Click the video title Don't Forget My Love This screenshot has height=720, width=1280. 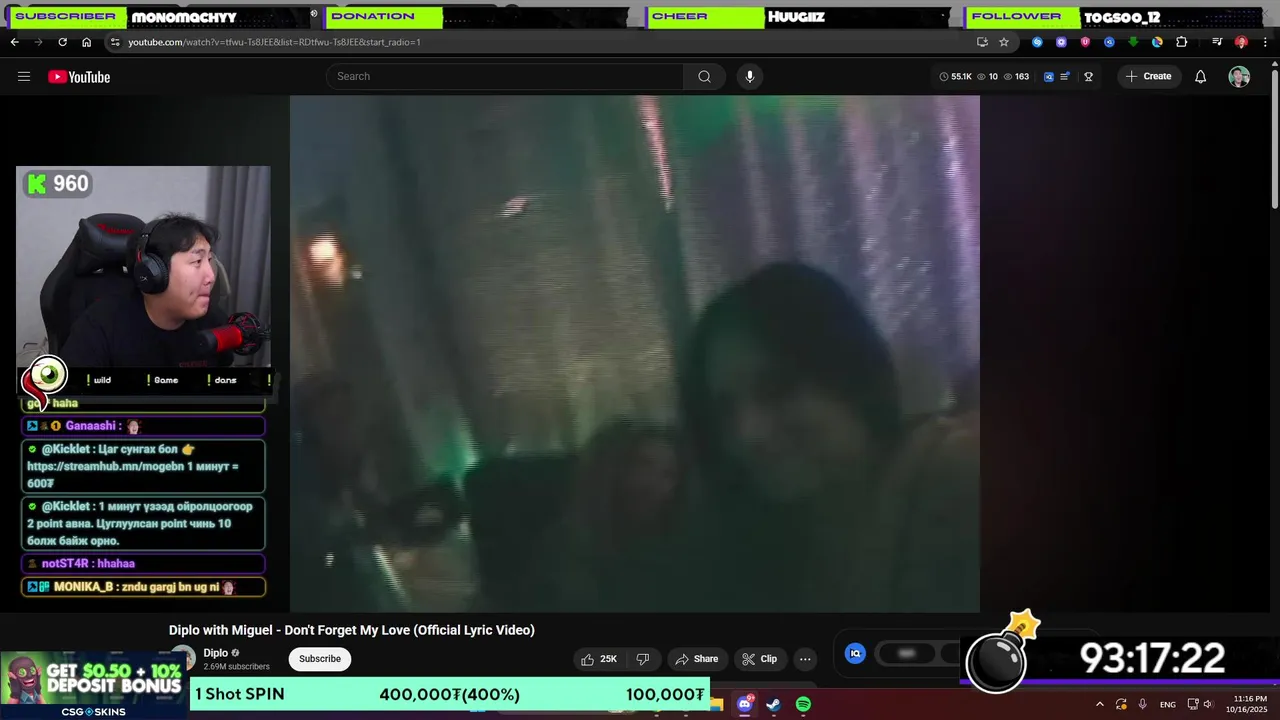tap(352, 630)
